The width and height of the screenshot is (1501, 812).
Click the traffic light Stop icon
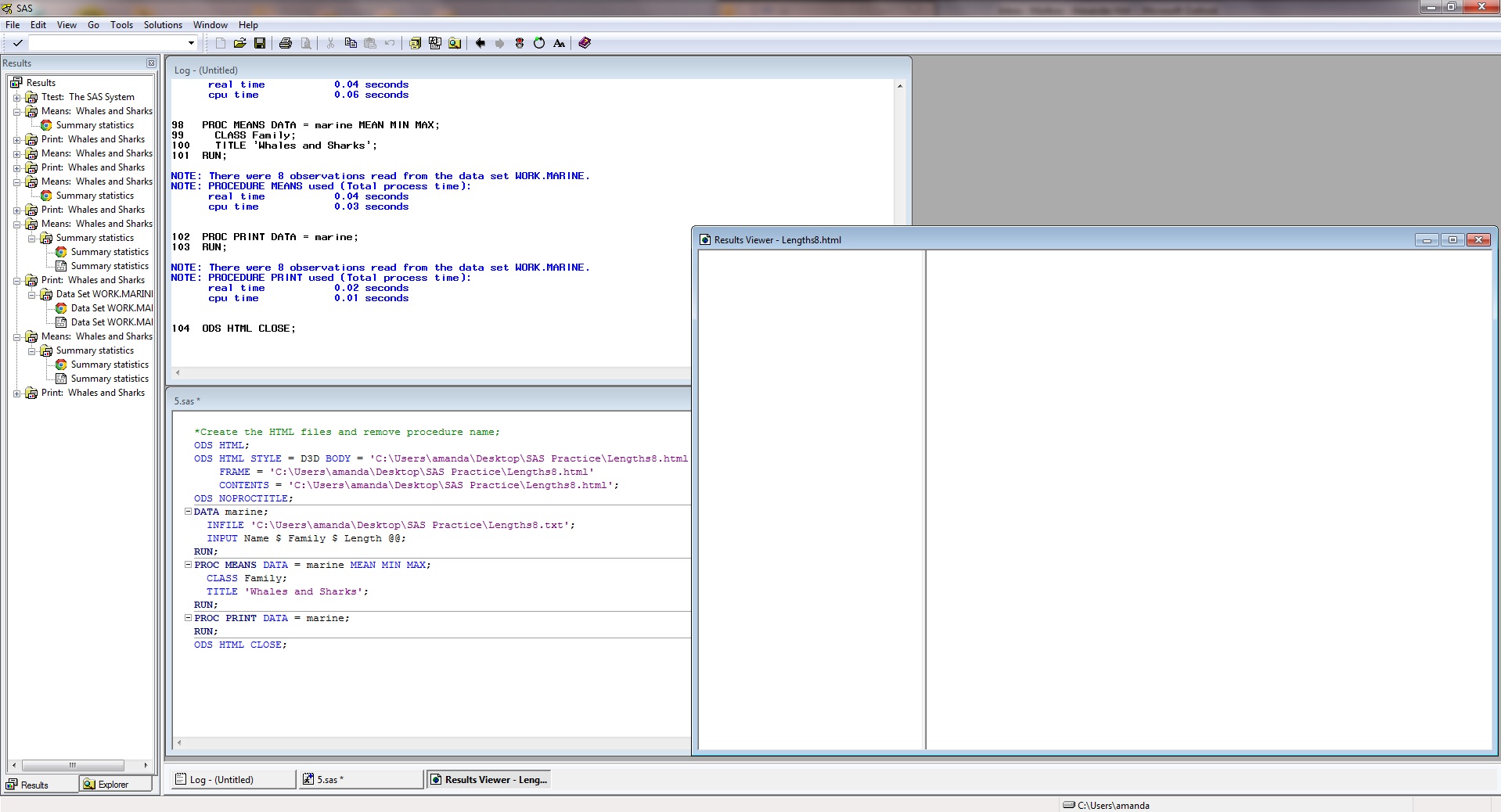[520, 43]
